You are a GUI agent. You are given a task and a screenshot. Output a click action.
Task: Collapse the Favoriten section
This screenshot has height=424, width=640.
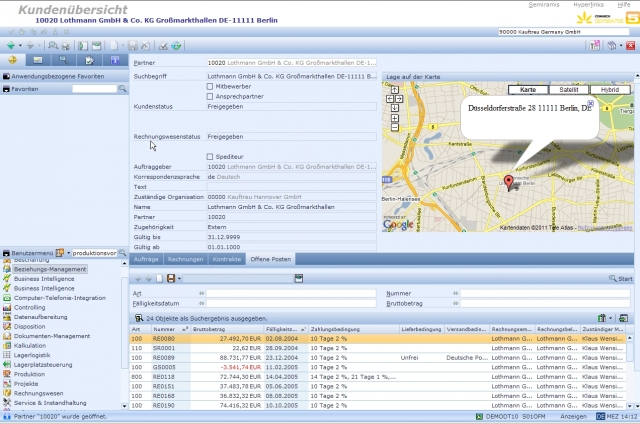6,89
